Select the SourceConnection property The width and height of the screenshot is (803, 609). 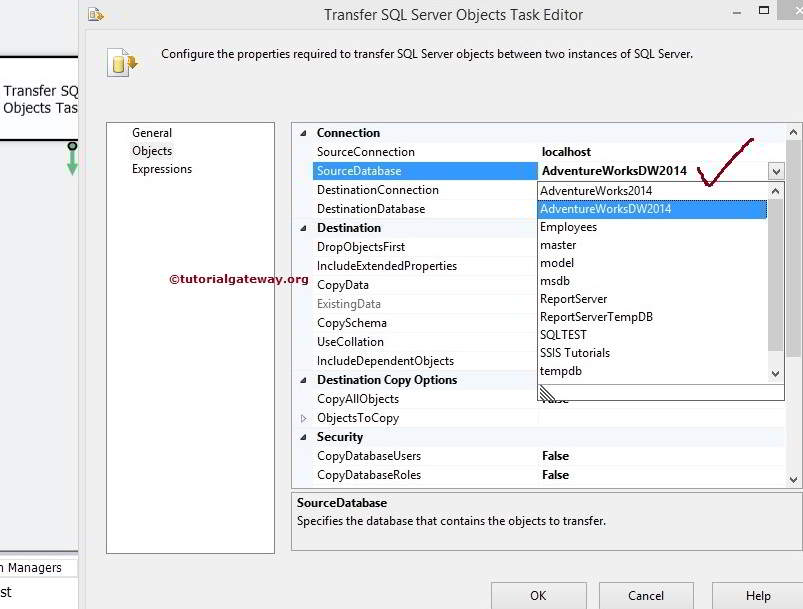pos(425,152)
